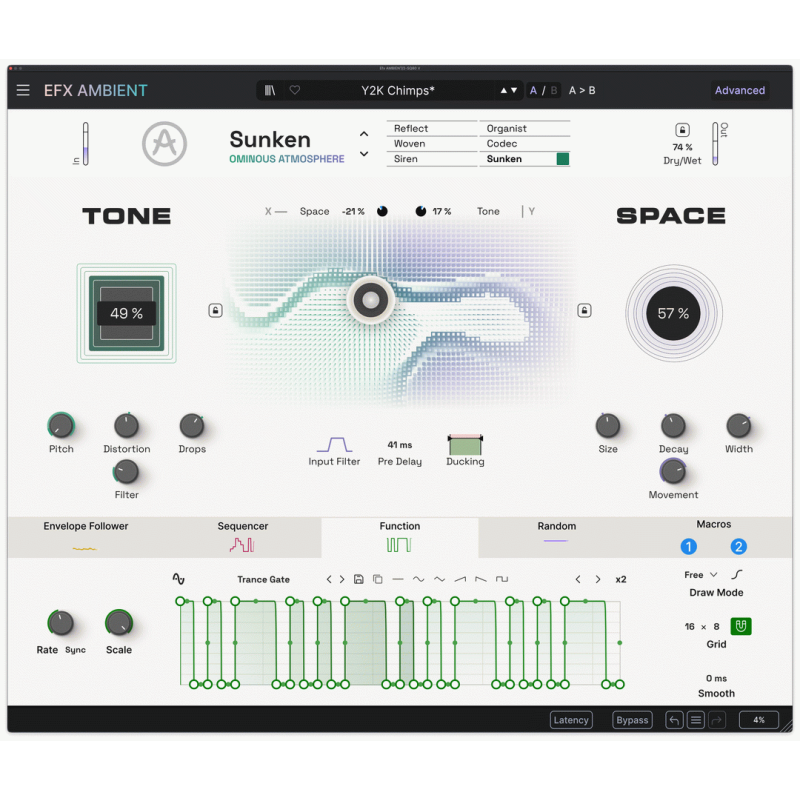
Task: Adjust the Space X amount mini knob
Action: click(x=382, y=211)
